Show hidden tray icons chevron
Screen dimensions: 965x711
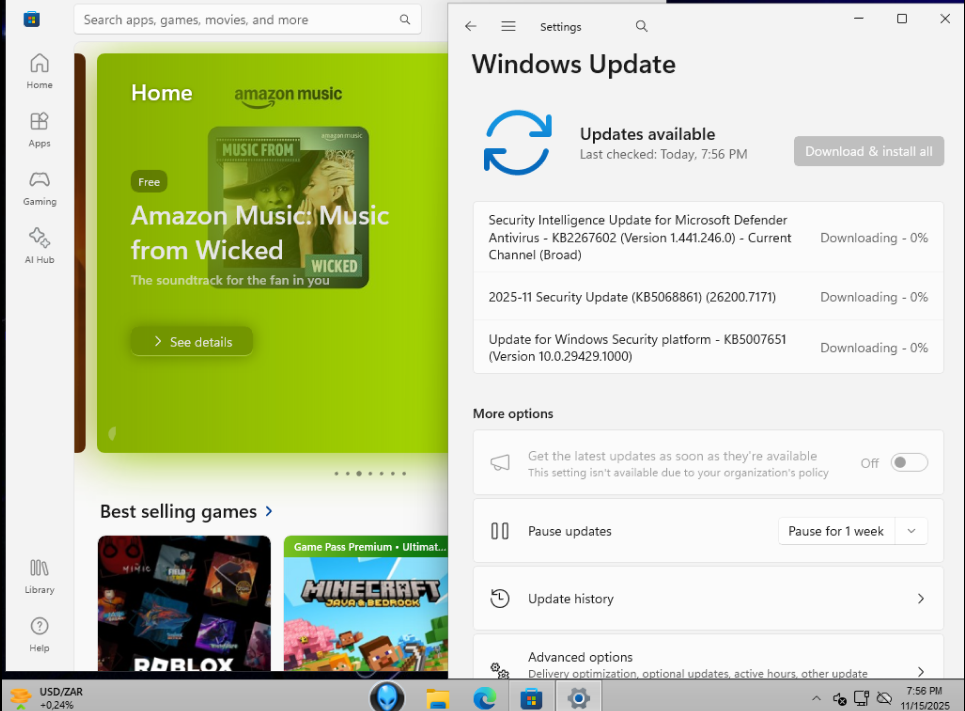816,698
